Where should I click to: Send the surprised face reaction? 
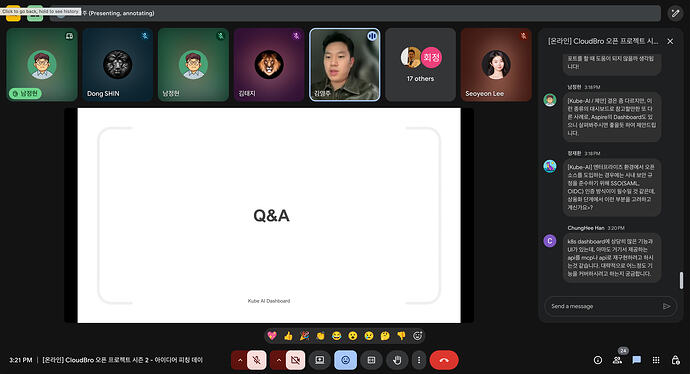tap(353, 336)
